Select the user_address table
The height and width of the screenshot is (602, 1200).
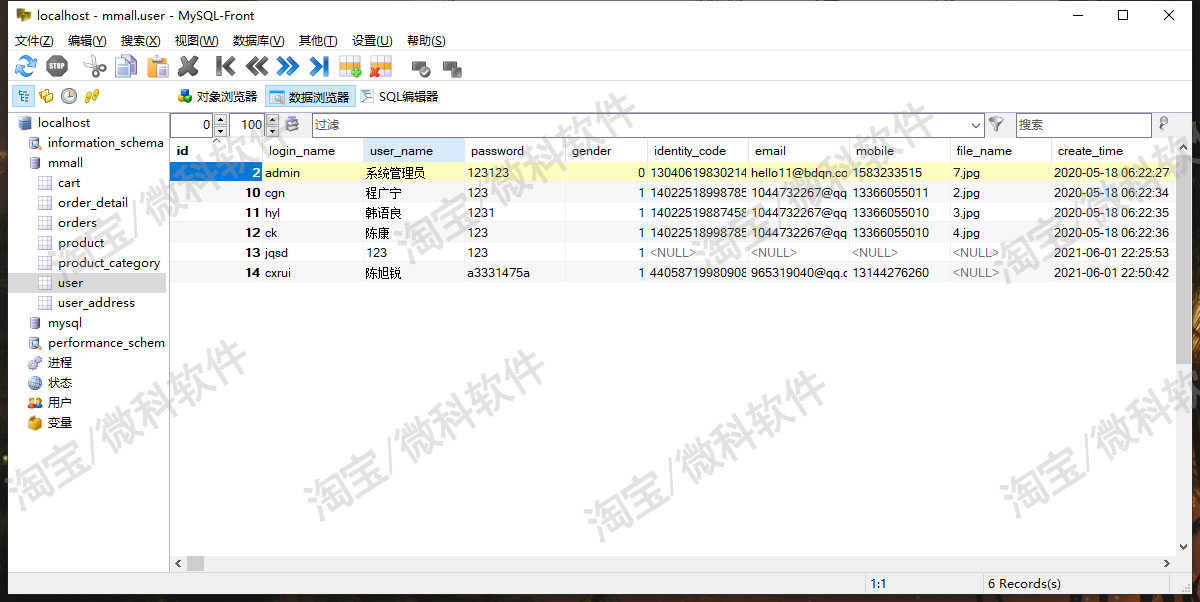click(96, 303)
